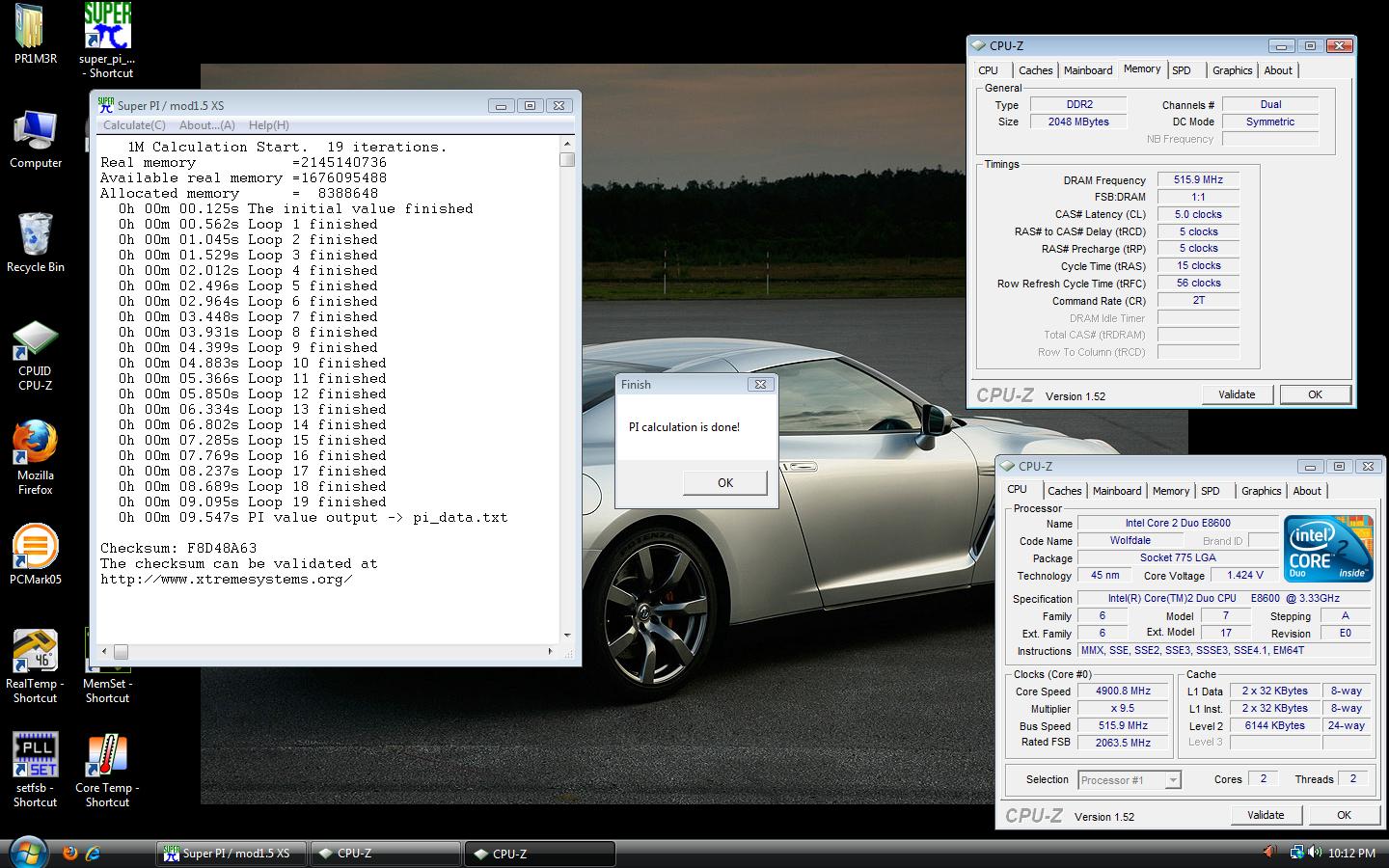Open the Calculate(C) menu in Super PI
Image resolution: width=1389 pixels, height=868 pixels.
pos(134,125)
